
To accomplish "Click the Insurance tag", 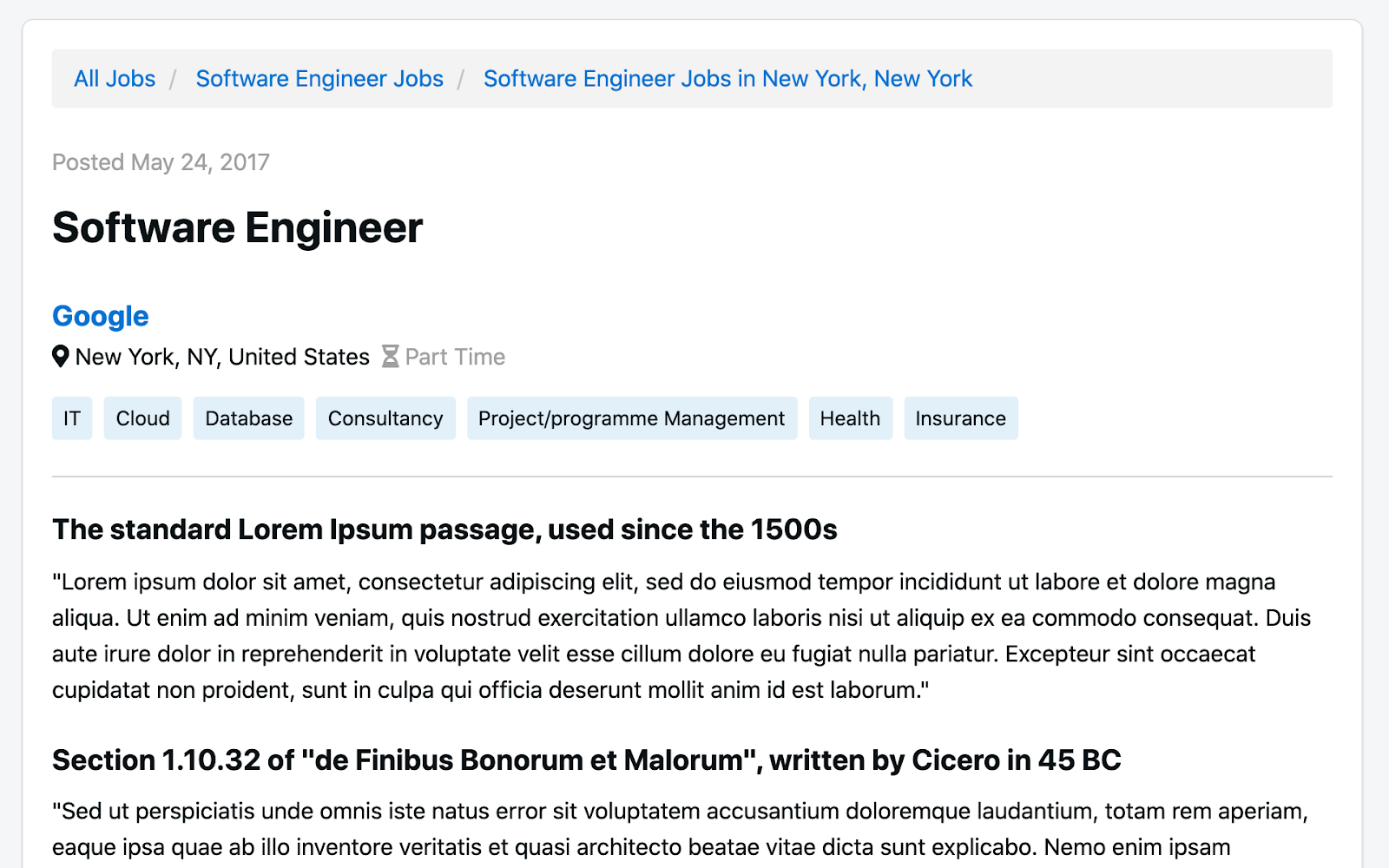I will click(x=960, y=418).
